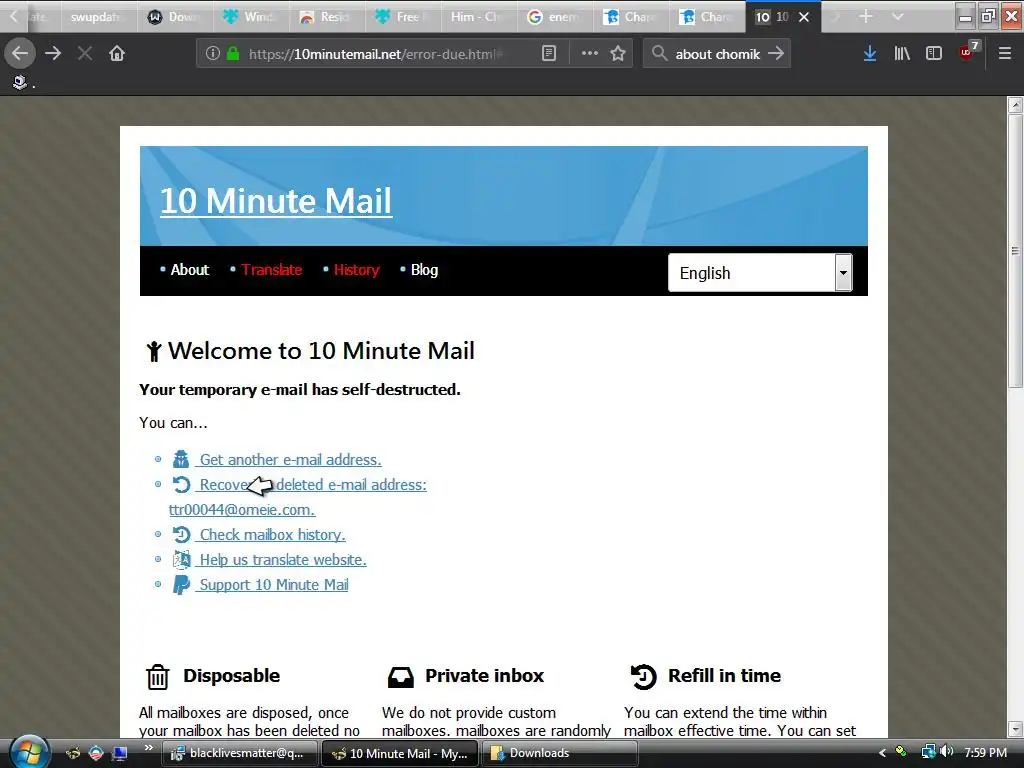Open the Translate menu item
The width and height of the screenshot is (1024, 768).
(272, 270)
